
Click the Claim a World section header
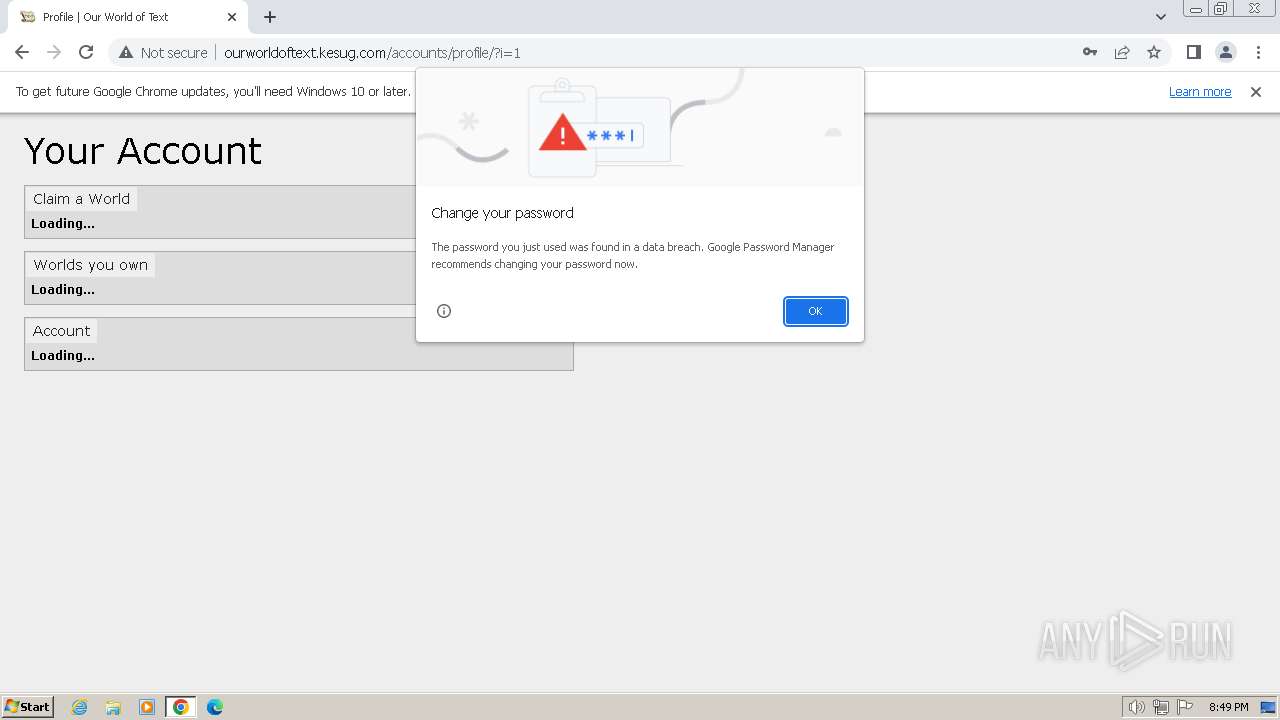click(x=81, y=199)
